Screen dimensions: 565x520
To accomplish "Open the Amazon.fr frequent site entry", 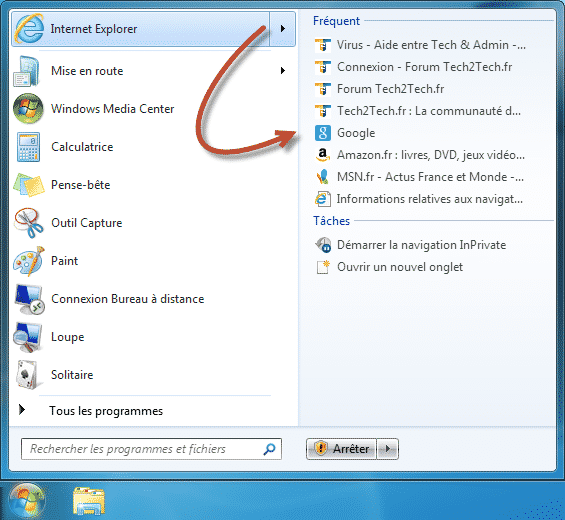I will click(420, 155).
